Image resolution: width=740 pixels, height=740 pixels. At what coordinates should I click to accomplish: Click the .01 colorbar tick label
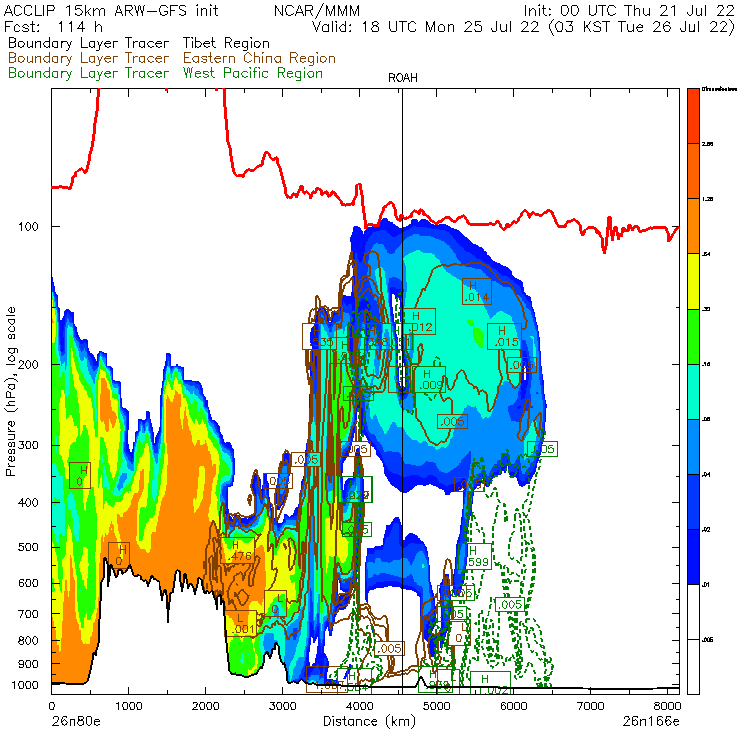tap(706, 585)
